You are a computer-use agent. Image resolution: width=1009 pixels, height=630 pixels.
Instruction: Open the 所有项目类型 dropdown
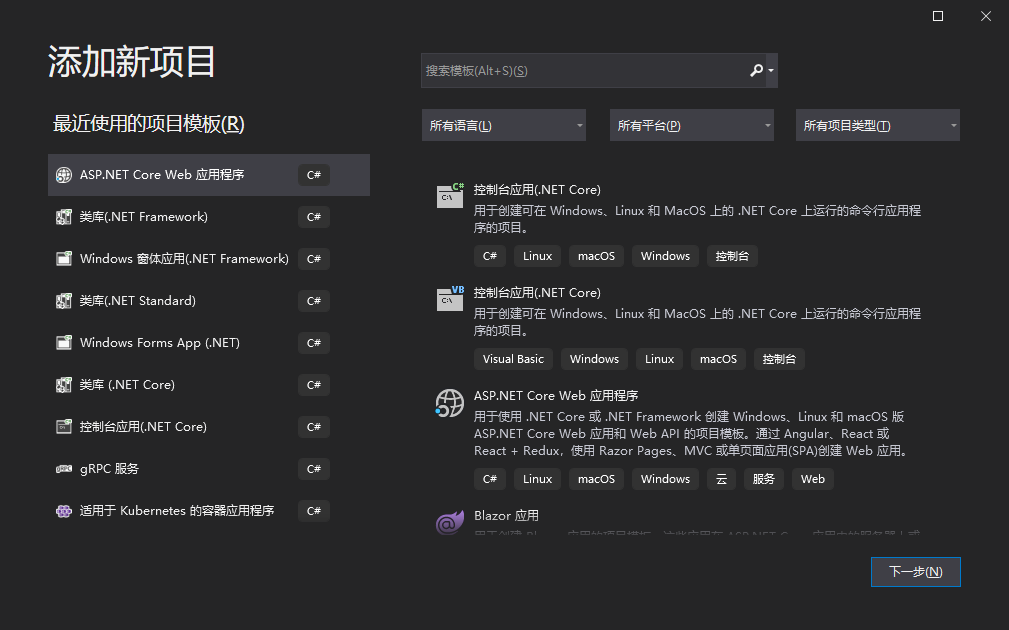pyautogui.click(x=877, y=124)
